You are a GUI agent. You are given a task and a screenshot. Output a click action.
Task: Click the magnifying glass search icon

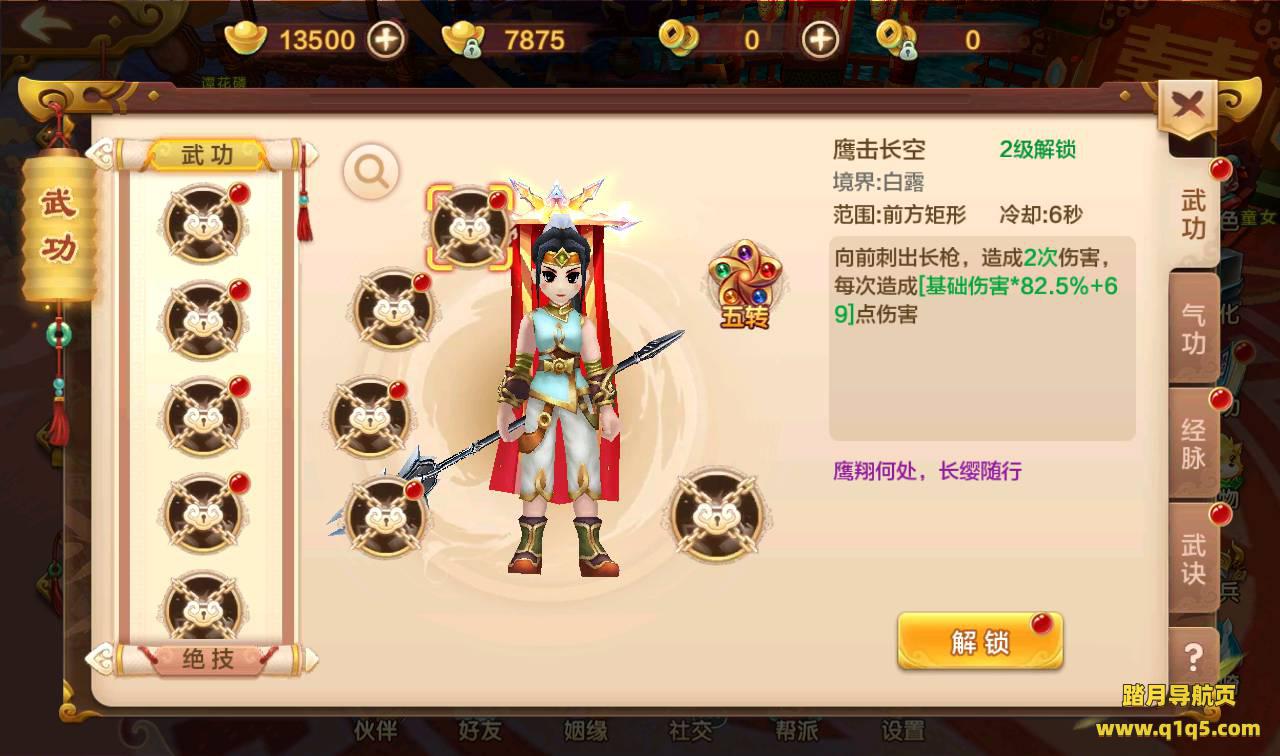(371, 172)
